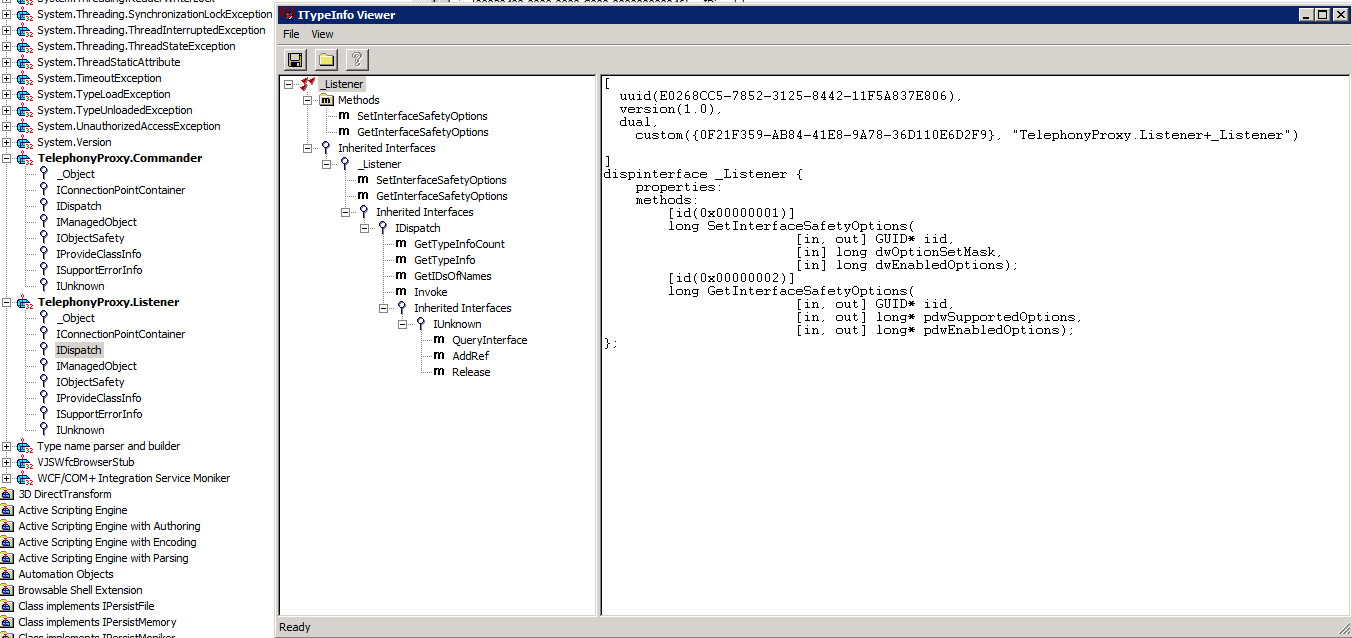
Task: Click the open-folder toolbar icon in ITypeInfo Viewer
Action: (326, 60)
